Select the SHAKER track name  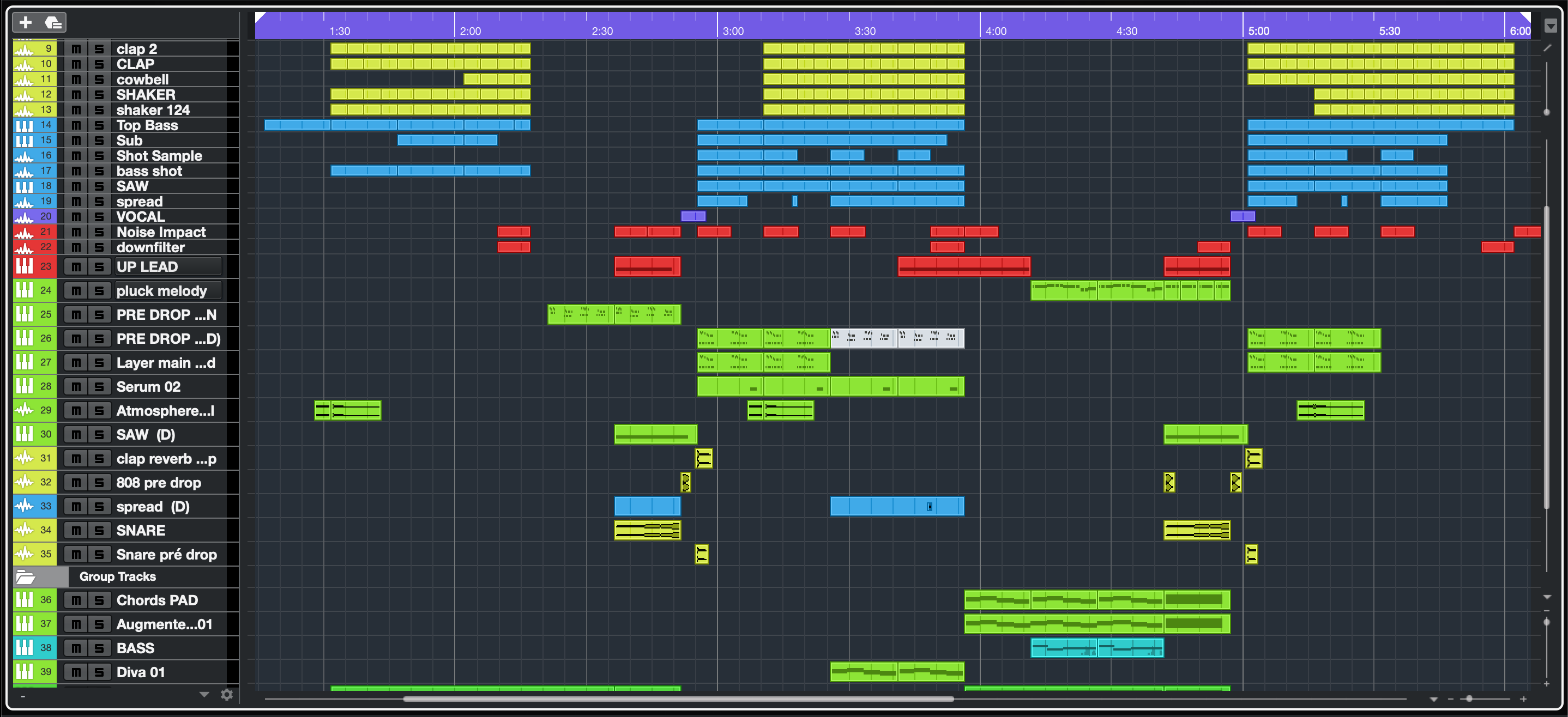pyautogui.click(x=146, y=94)
